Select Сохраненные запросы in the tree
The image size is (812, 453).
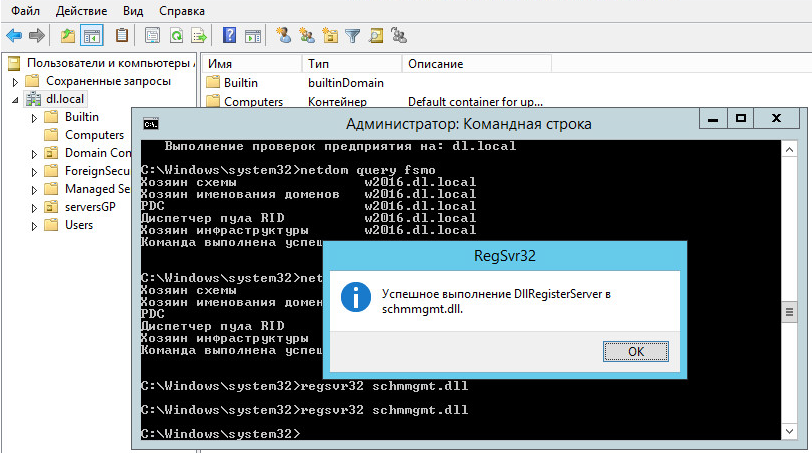[x=108, y=81]
